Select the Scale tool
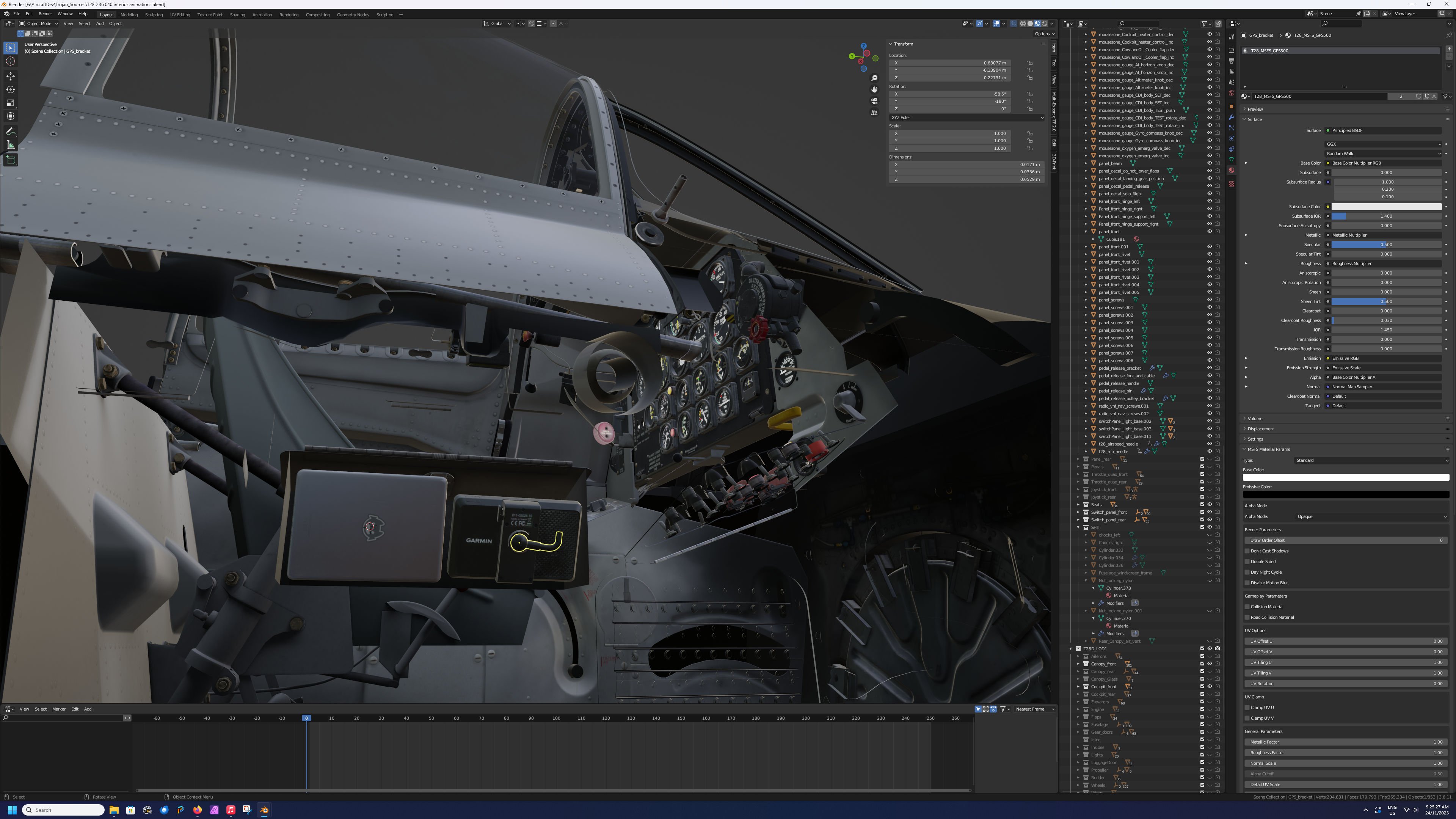 tap(11, 103)
